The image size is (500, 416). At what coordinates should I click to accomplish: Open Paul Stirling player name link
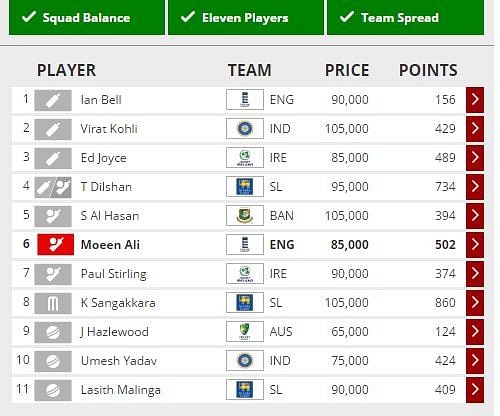(x=114, y=274)
